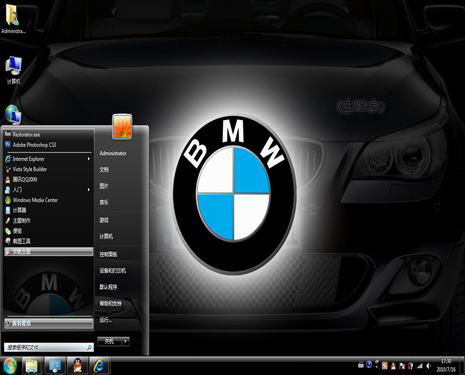Expand Internet Explorer jump list arrow

tap(89, 159)
